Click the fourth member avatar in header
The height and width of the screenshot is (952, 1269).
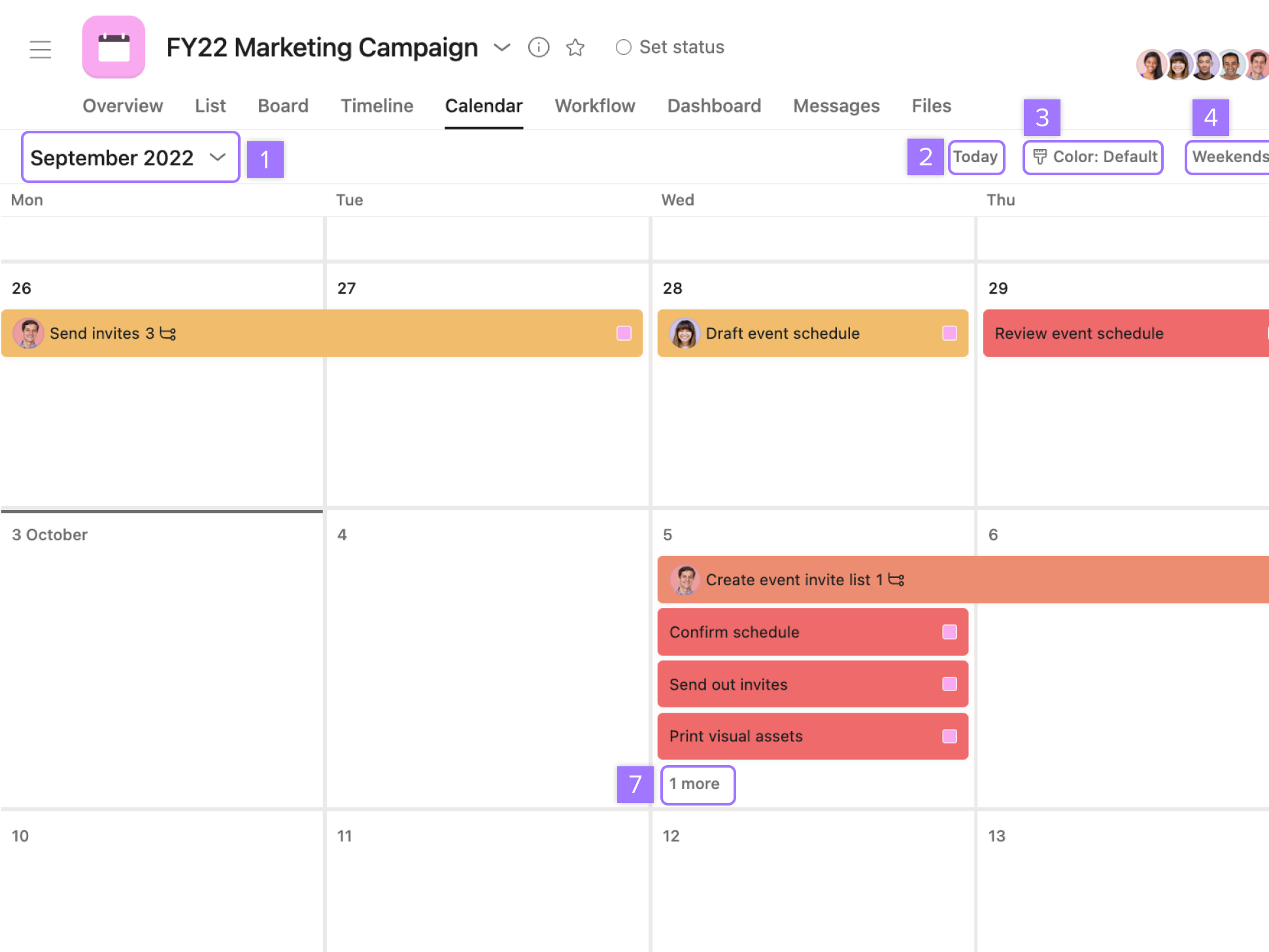click(1231, 65)
